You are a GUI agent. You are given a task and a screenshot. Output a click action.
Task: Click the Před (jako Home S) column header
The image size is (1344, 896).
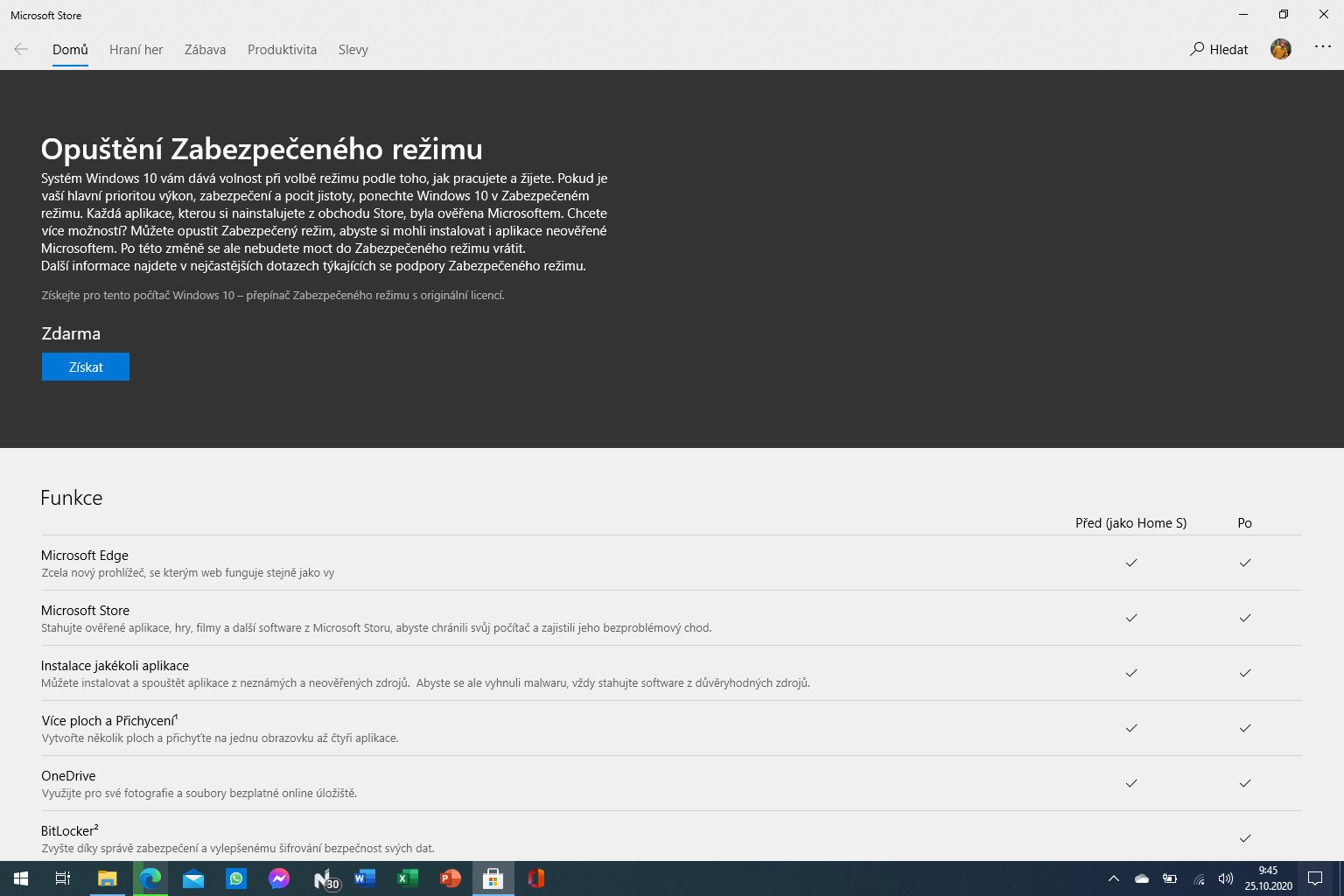pyautogui.click(x=1130, y=523)
